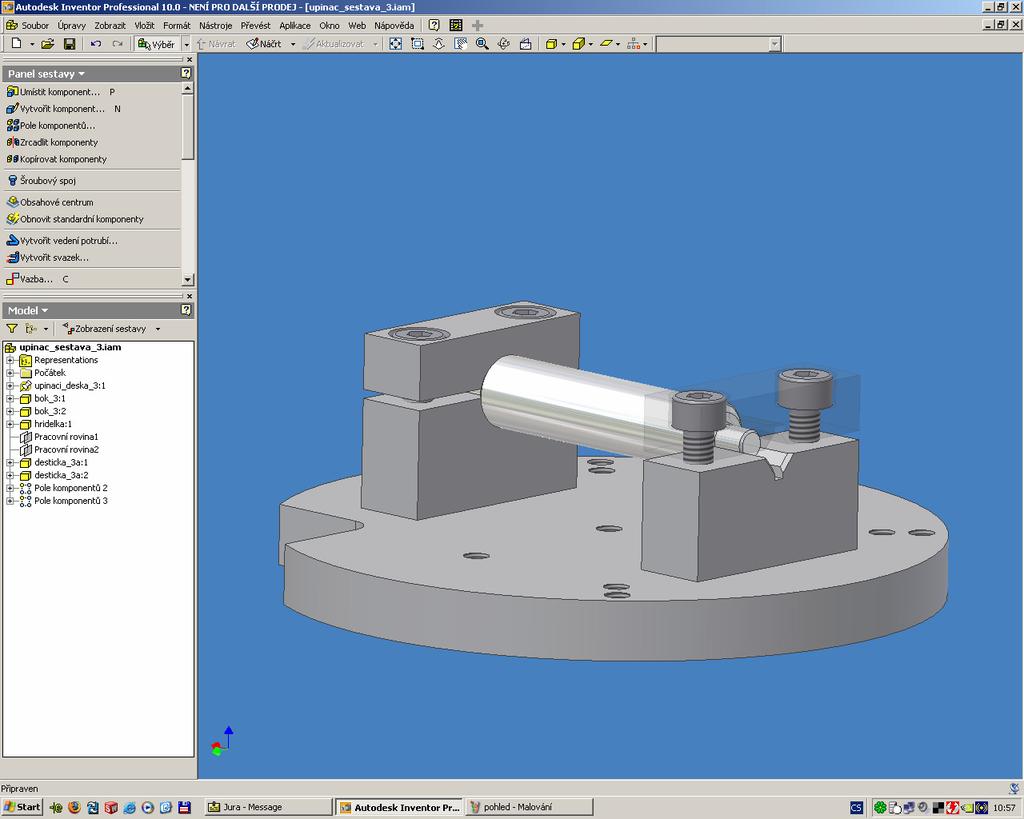Open the Zobrazit menu

click(110, 25)
